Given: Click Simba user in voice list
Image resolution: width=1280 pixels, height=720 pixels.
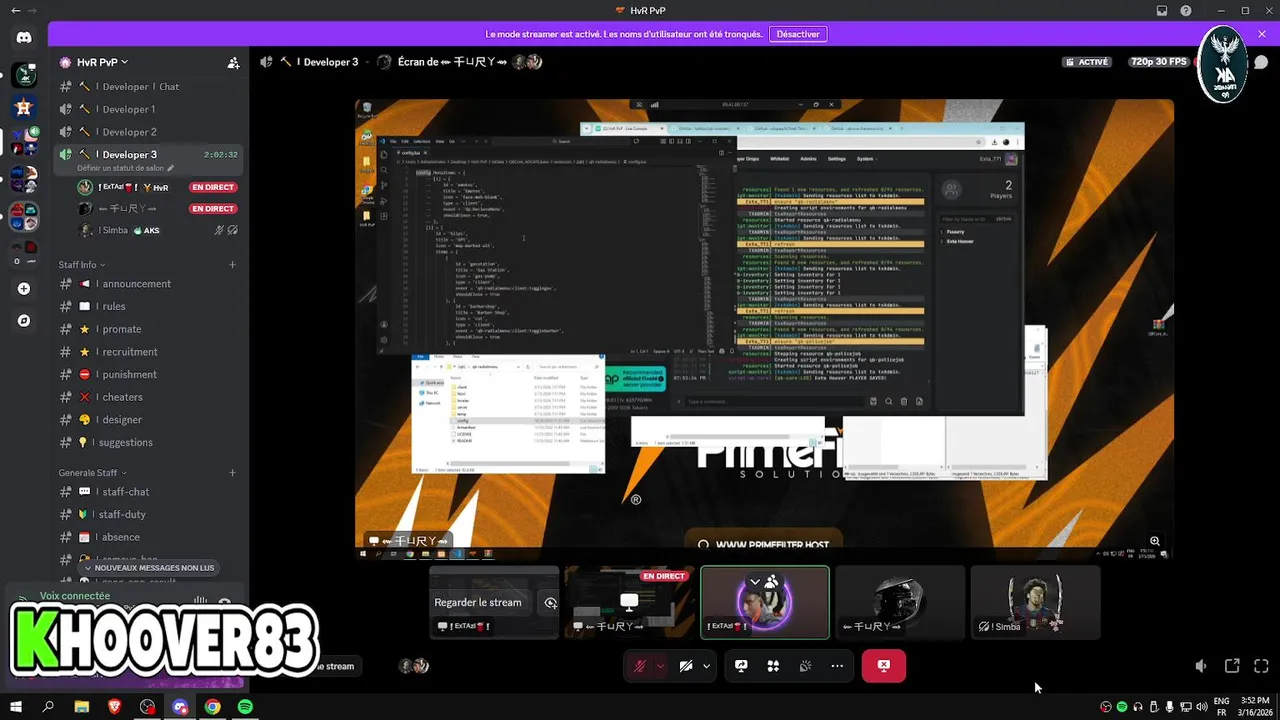Looking at the screenshot, I should (157, 230).
